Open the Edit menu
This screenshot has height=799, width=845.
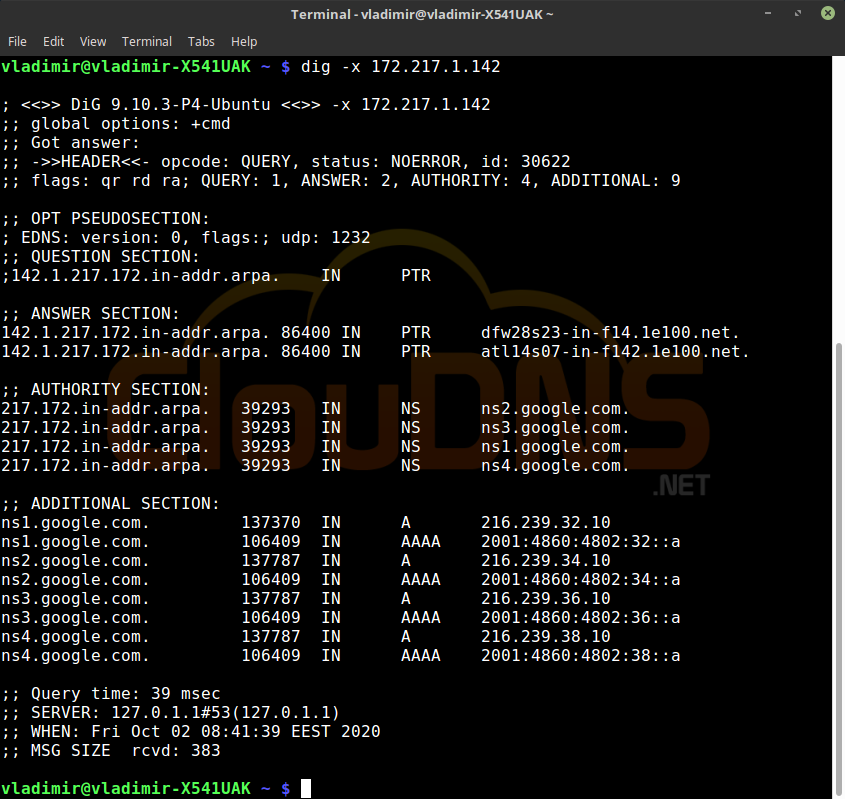[x=53, y=41]
